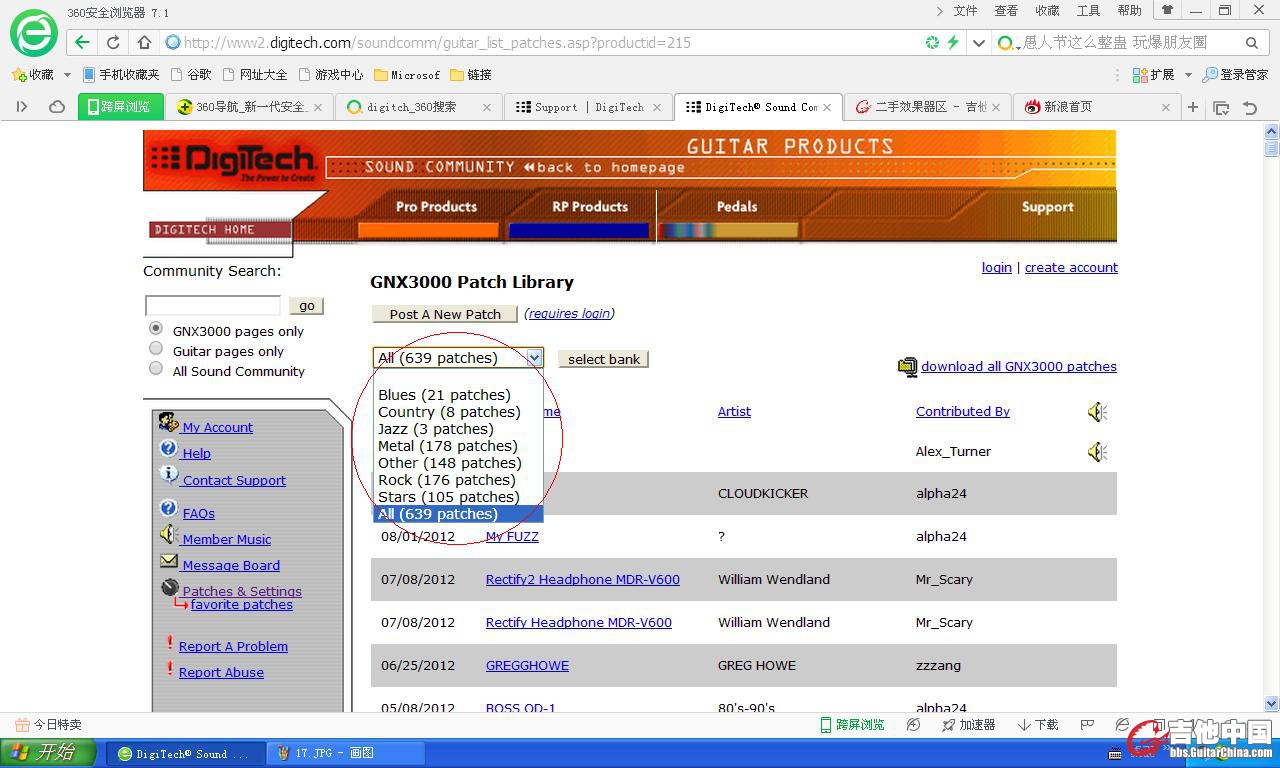Switch to the 新浪首页 tab

coord(1096,107)
